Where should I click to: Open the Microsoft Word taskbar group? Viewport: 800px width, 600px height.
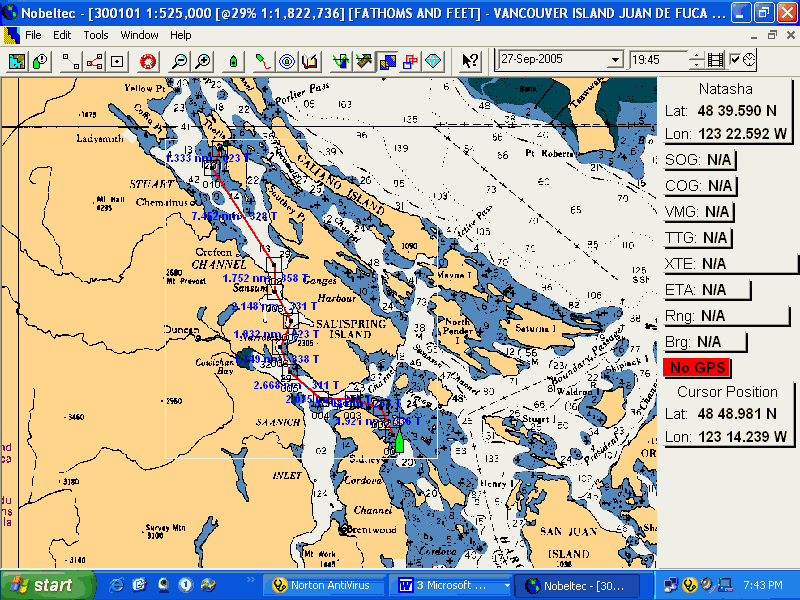451,585
